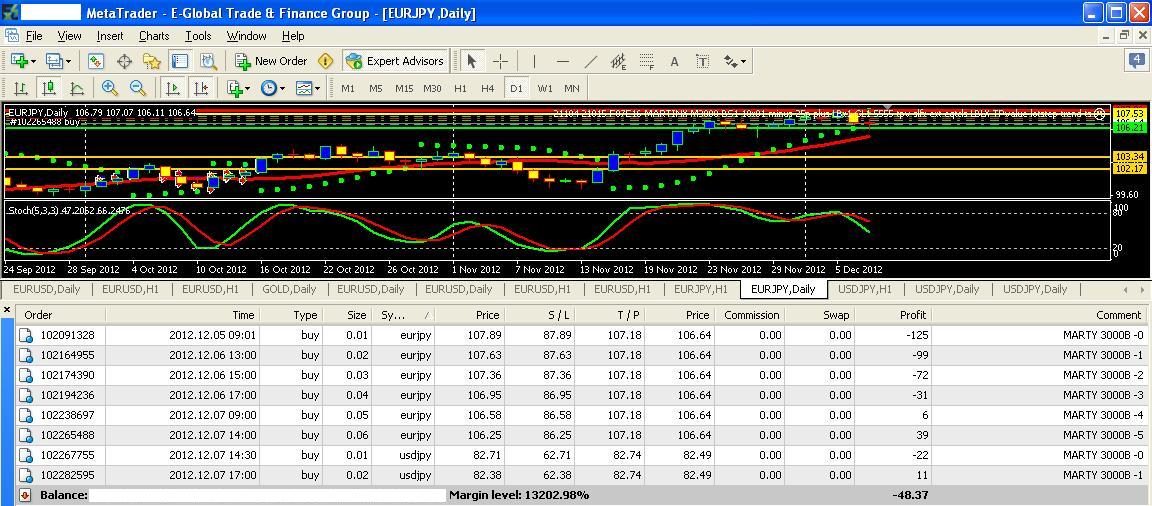Image resolution: width=1152 pixels, height=506 pixels.
Task: Expand the arrows dropdown arrow
Action: click(x=744, y=62)
